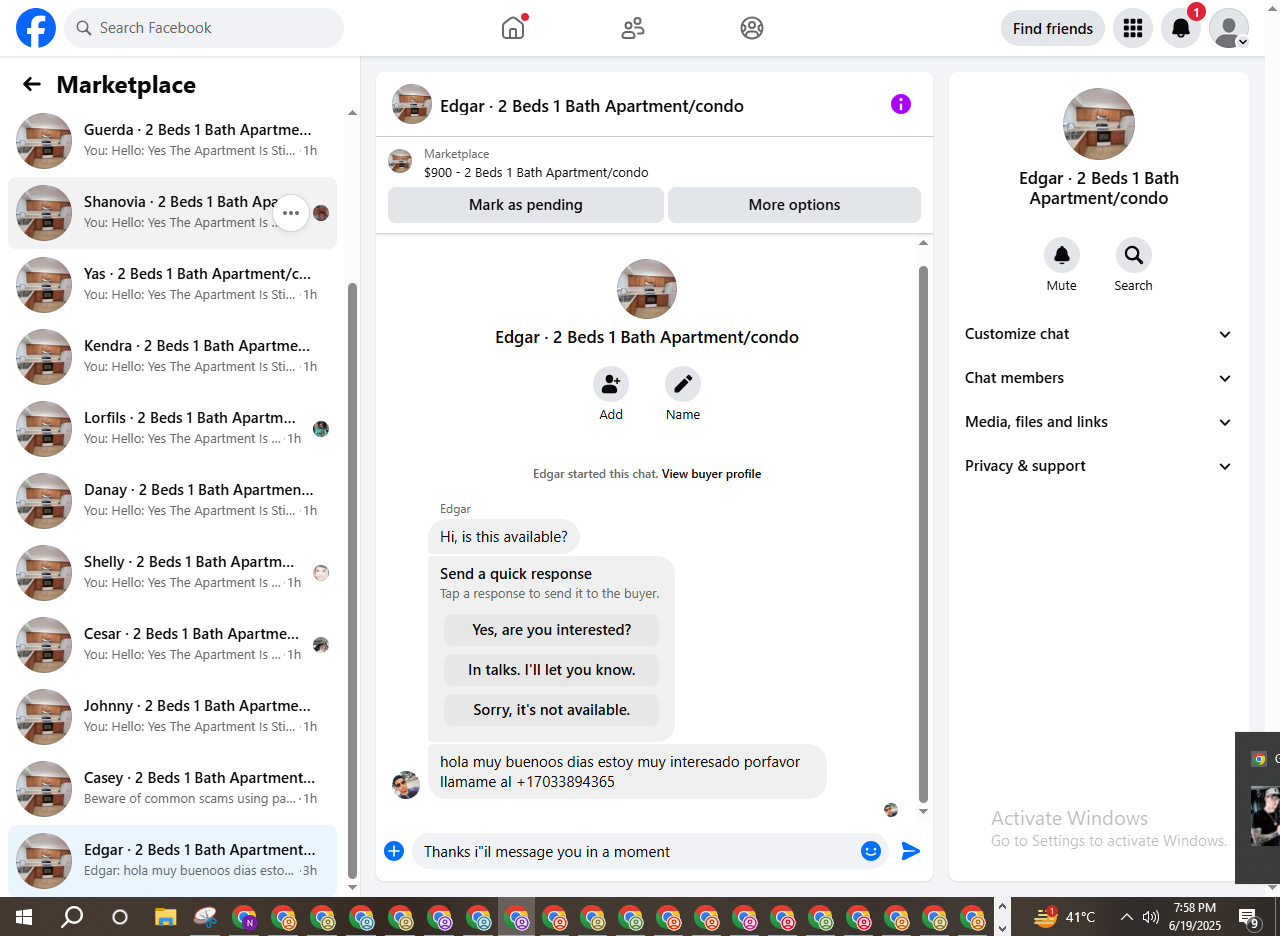Send quick response 'In talks. I'll let you know.'
Screen dimensions: 1280x936
tap(552, 670)
